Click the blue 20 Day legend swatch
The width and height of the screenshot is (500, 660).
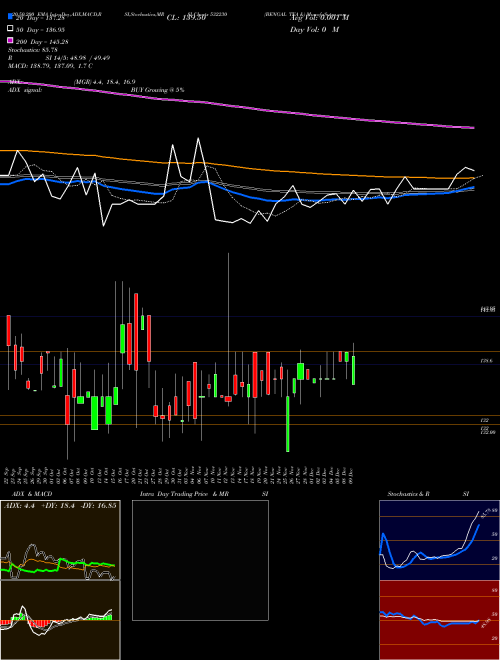click(x=10, y=17)
